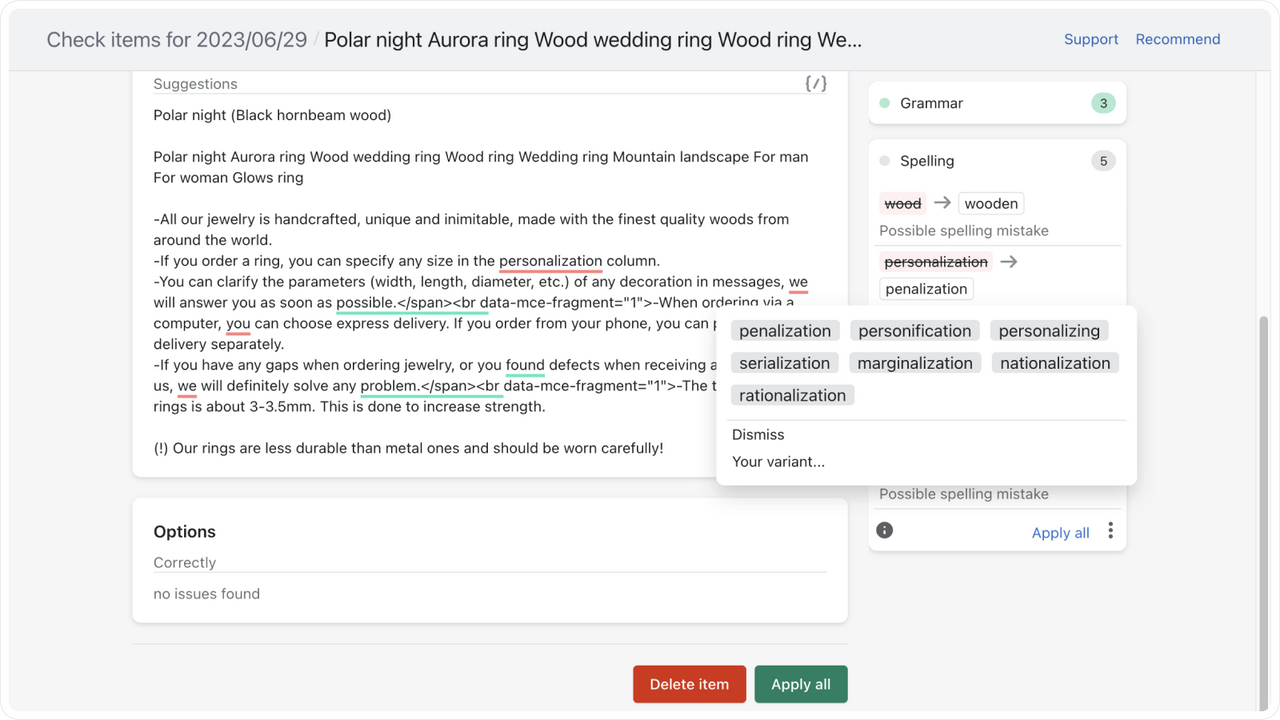Viewport: 1280px width, 720px height.
Task: Apply the 'wooden' replacement
Action: 991,203
